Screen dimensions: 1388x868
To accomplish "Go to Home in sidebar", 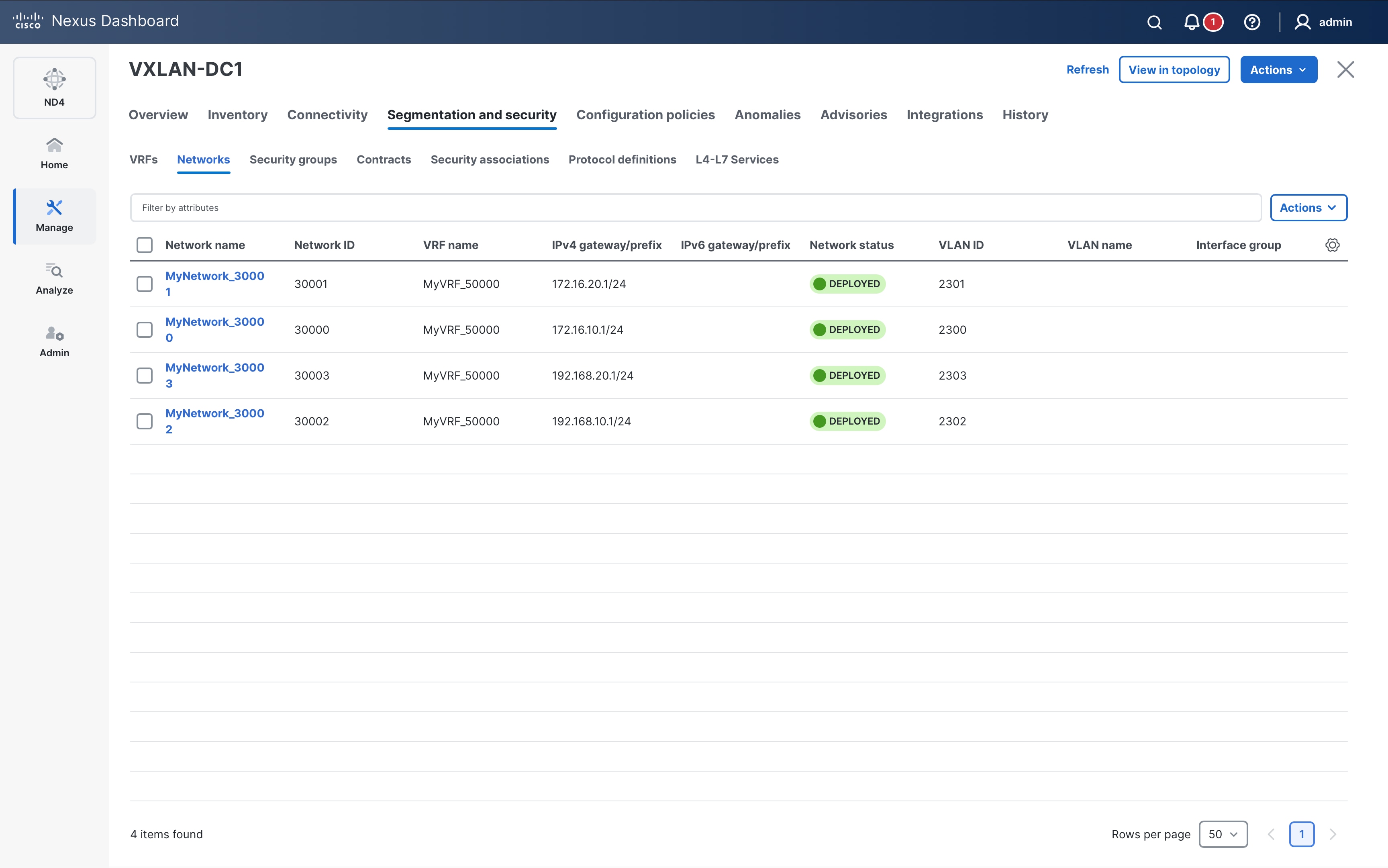I will [55, 153].
